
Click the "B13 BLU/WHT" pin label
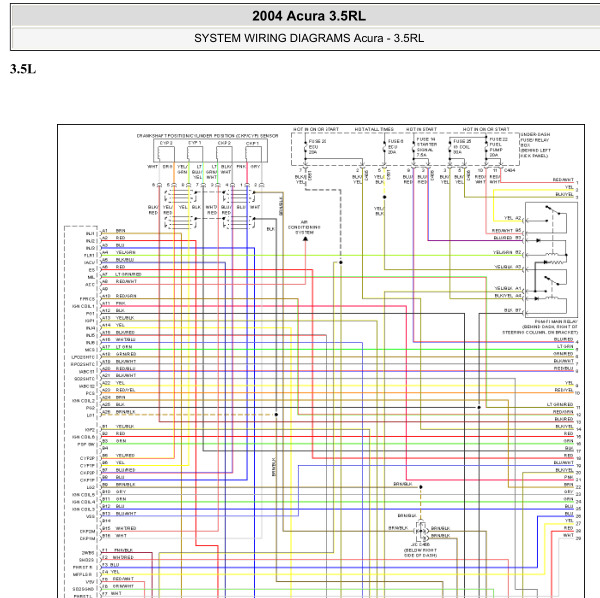point(119,514)
